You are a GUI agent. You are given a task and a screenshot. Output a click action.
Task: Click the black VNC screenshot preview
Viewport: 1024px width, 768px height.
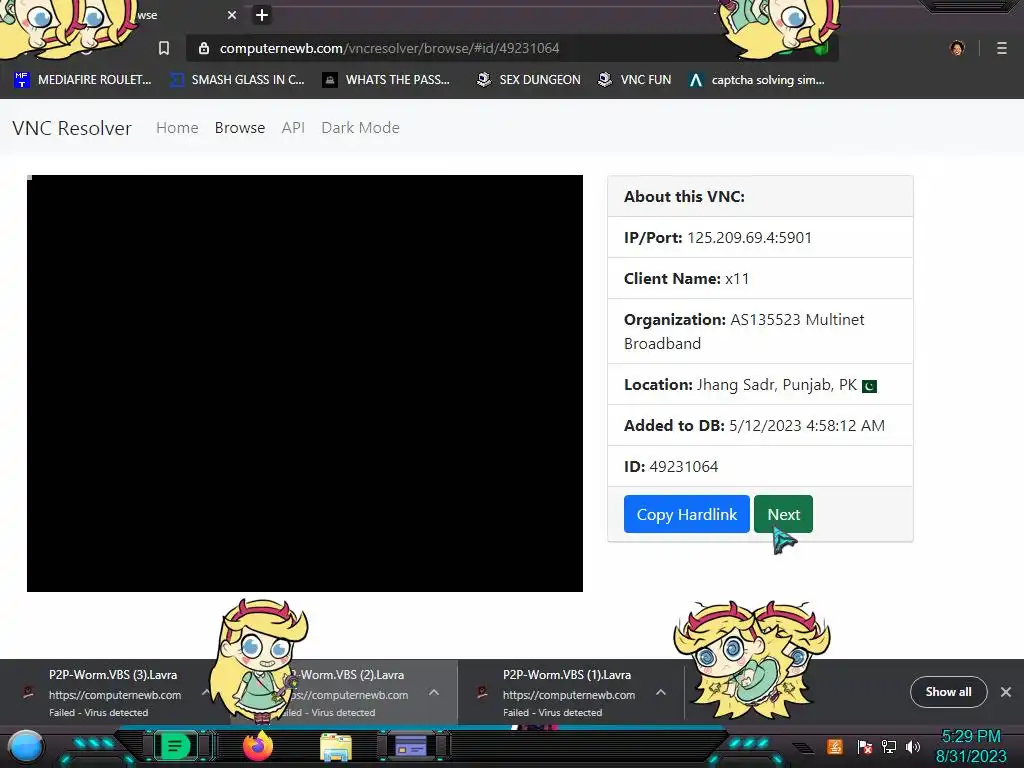[305, 383]
